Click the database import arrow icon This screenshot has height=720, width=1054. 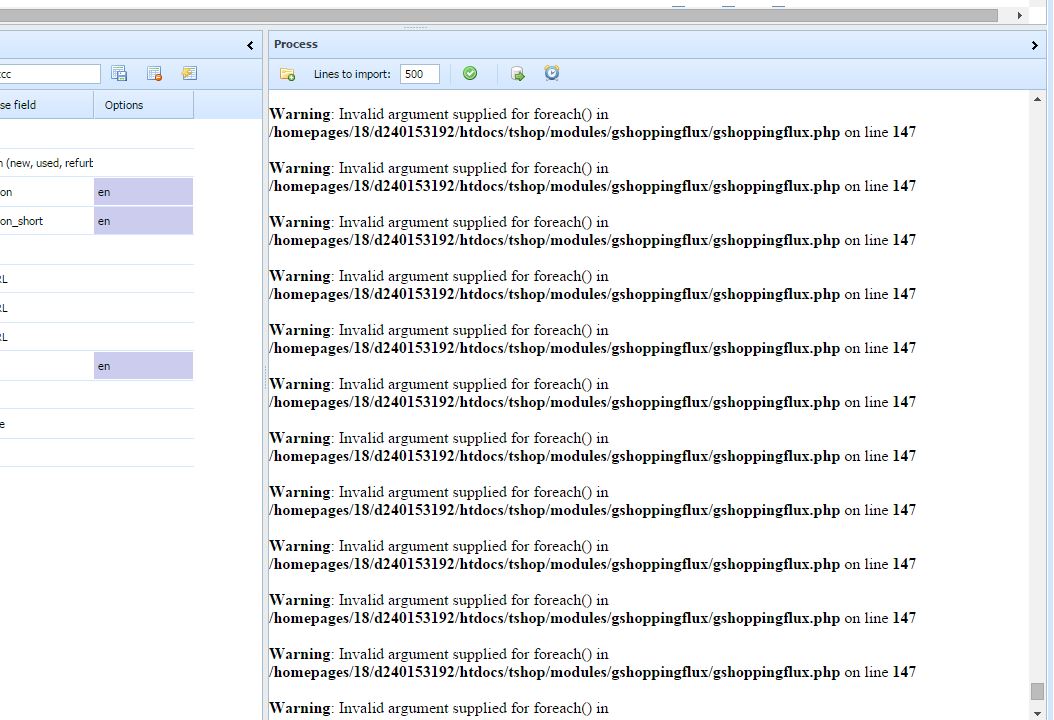(x=518, y=74)
